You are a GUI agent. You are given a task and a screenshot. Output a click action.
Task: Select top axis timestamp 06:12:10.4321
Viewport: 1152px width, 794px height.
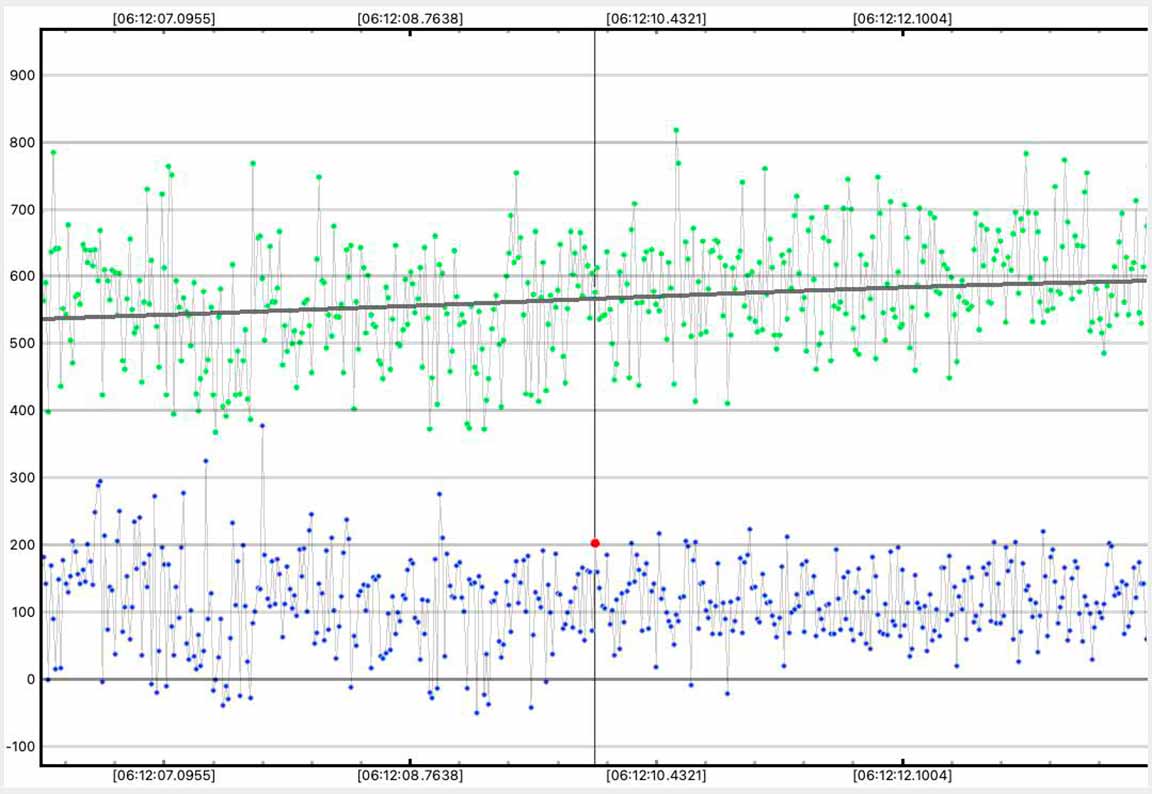click(656, 18)
